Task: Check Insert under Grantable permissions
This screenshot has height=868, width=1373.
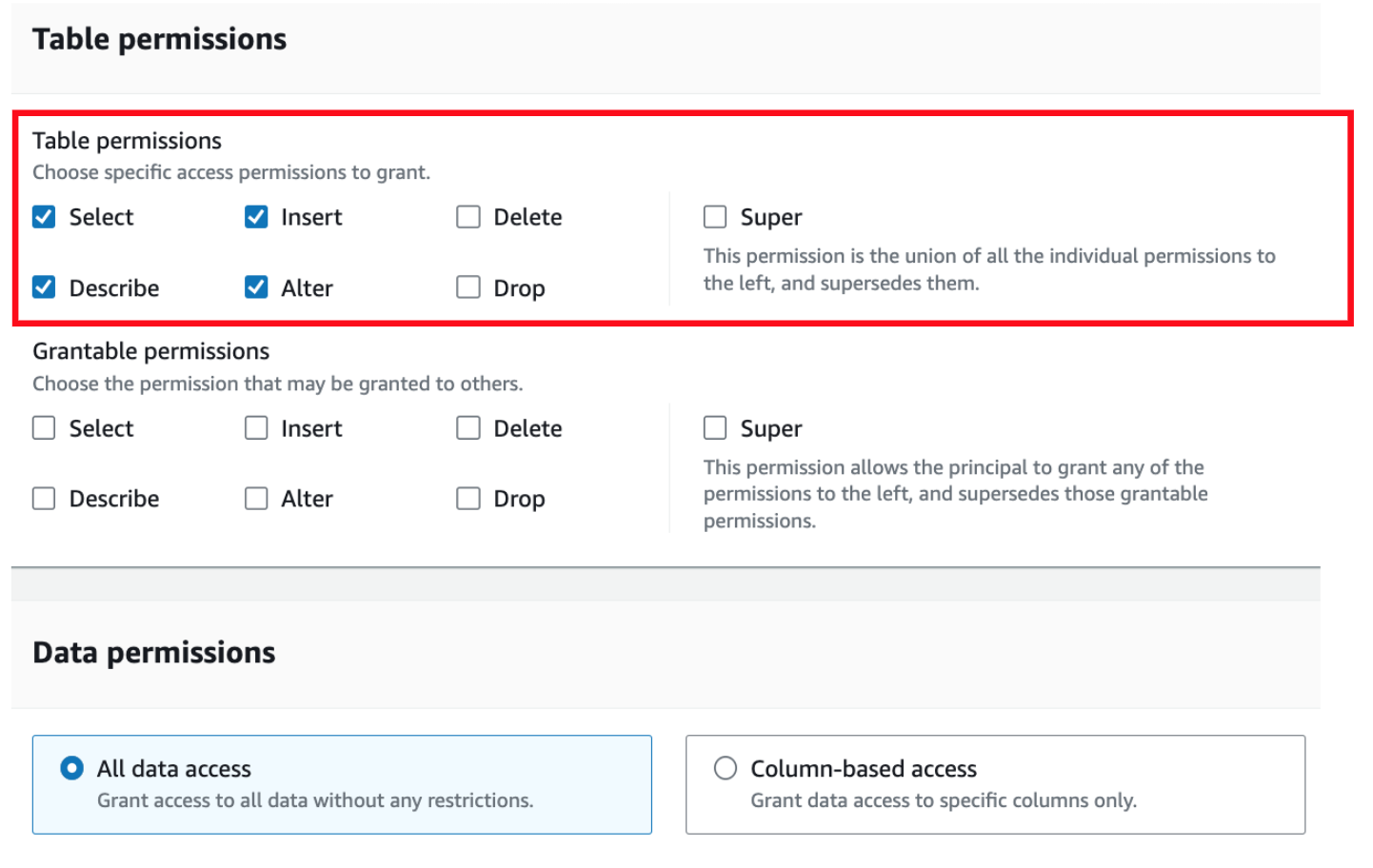Action: pos(256,427)
